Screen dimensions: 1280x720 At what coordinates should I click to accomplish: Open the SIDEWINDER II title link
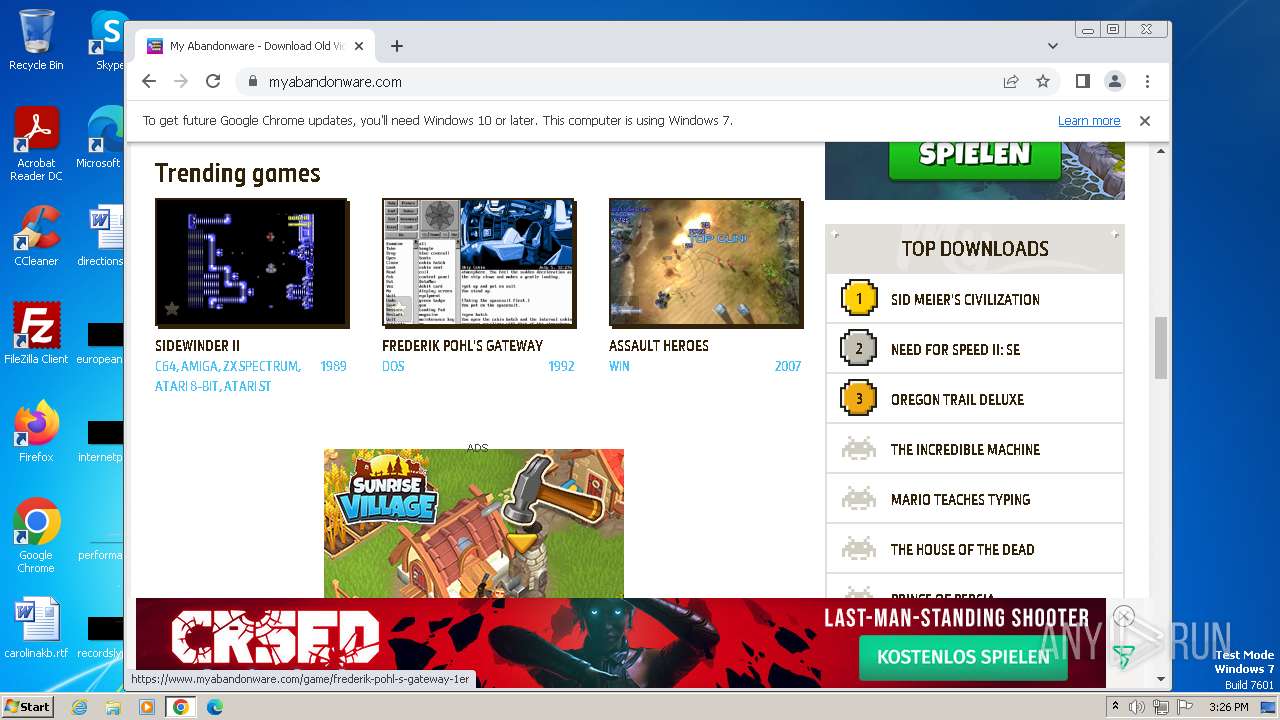coord(197,346)
